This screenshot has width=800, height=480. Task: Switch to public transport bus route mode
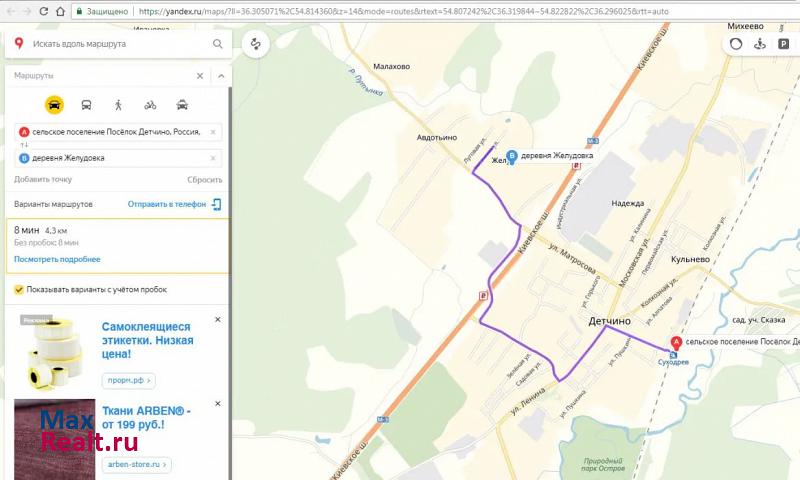coord(86,104)
